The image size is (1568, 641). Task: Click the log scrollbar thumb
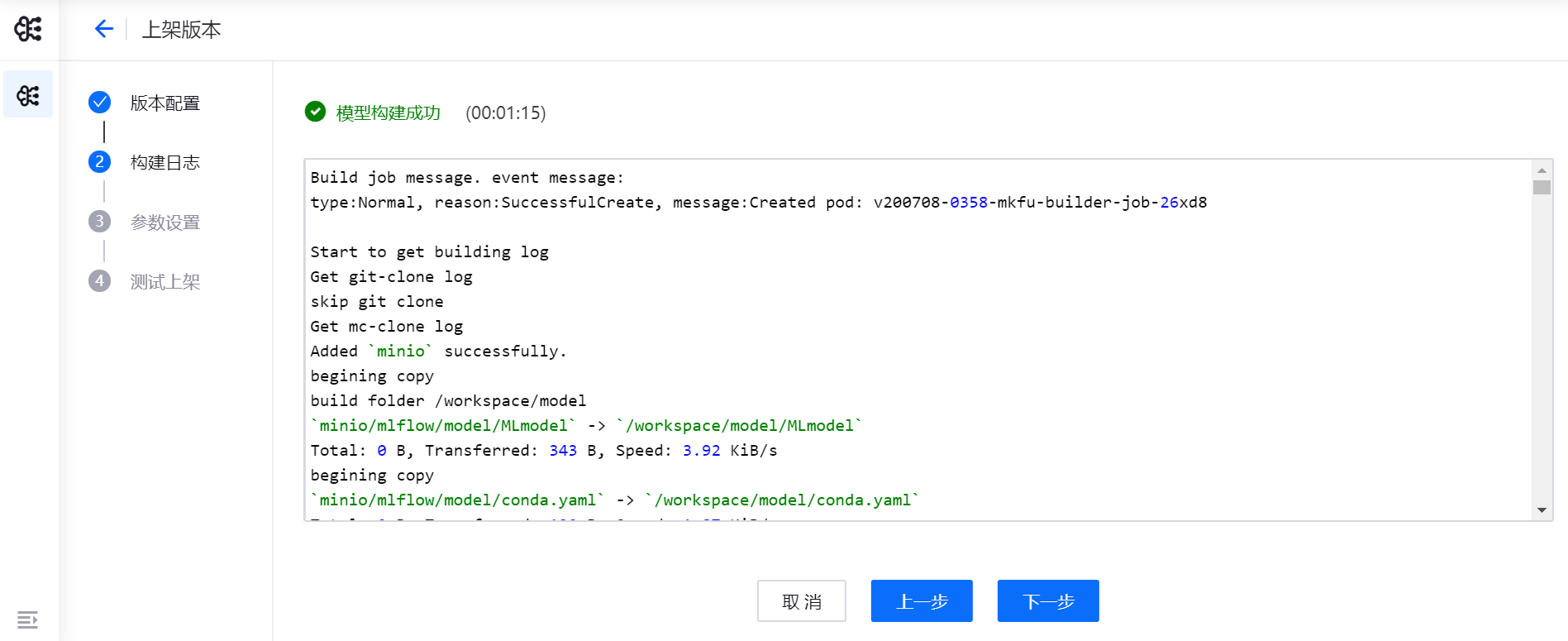click(x=1542, y=187)
